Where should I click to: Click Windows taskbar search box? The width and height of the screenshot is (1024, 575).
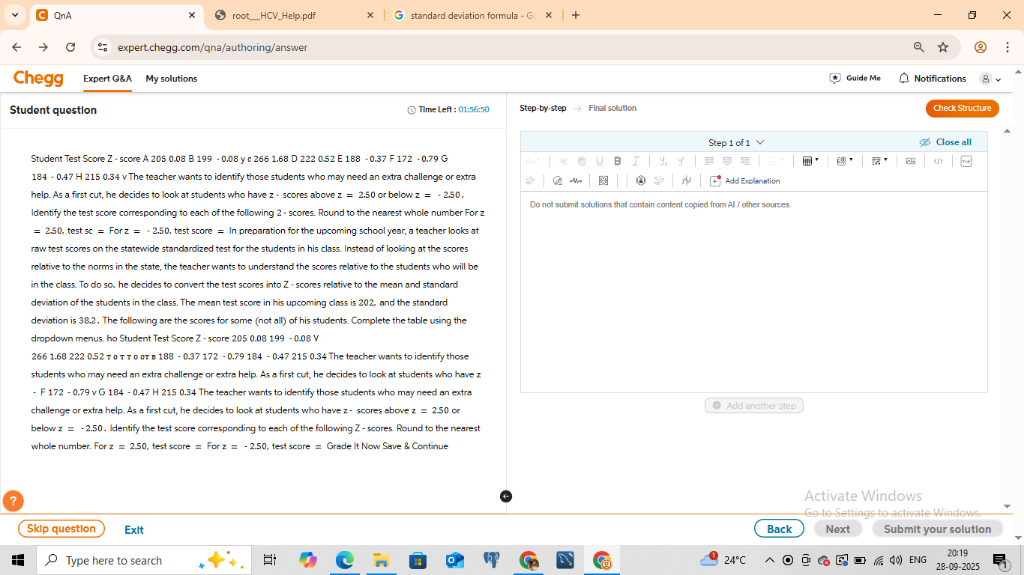pyautogui.click(x=144, y=560)
